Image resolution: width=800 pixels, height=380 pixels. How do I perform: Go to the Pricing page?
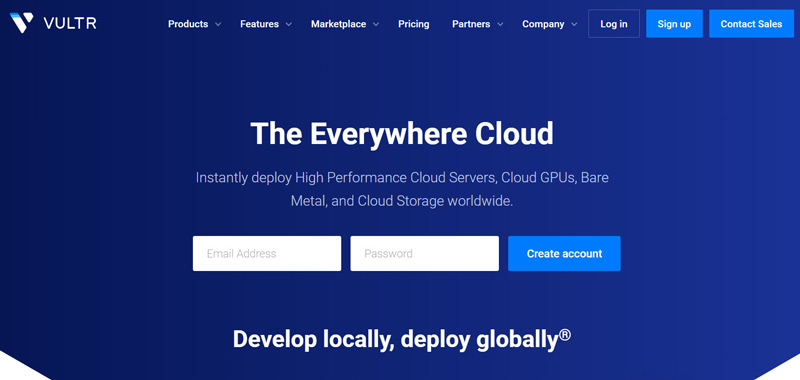coord(414,24)
